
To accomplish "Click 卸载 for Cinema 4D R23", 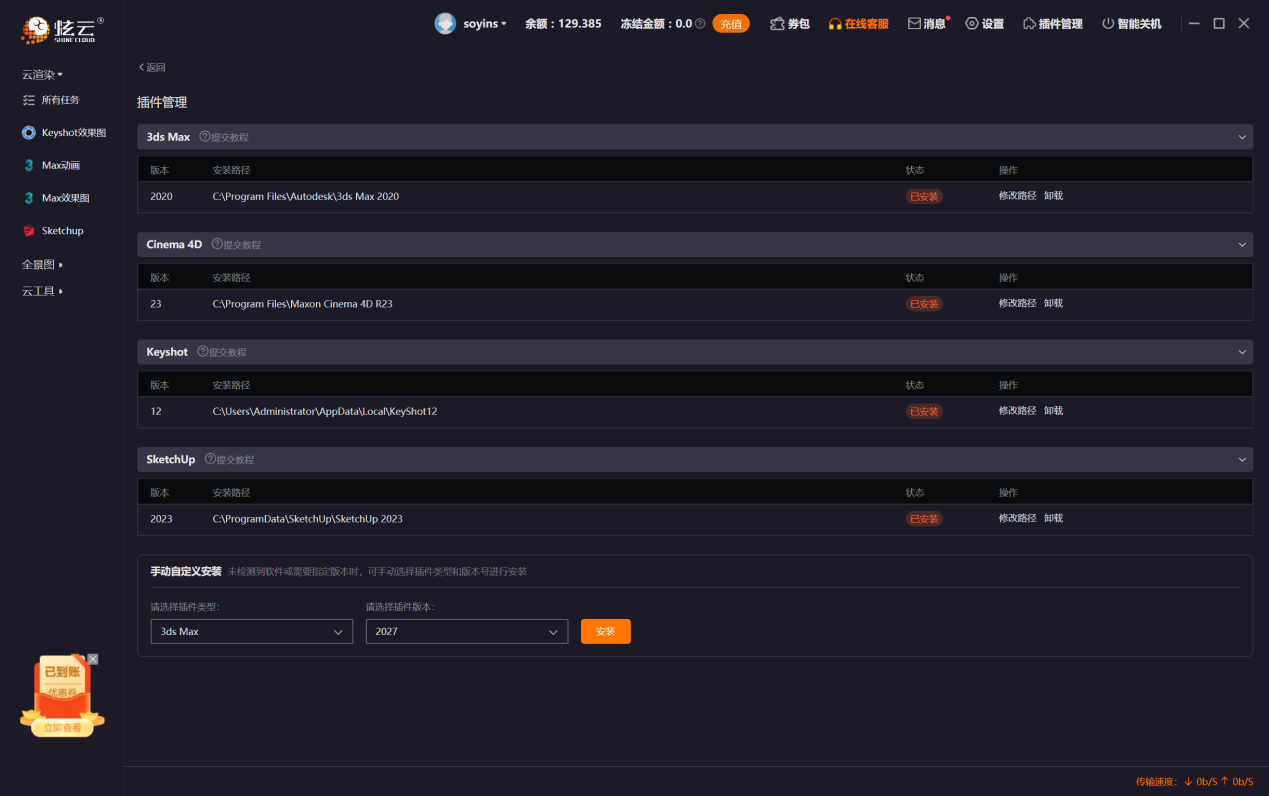I will [x=1053, y=303].
